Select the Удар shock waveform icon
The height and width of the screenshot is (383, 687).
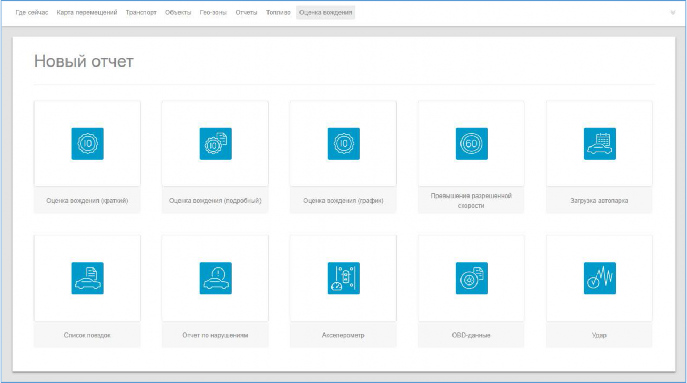tap(599, 278)
